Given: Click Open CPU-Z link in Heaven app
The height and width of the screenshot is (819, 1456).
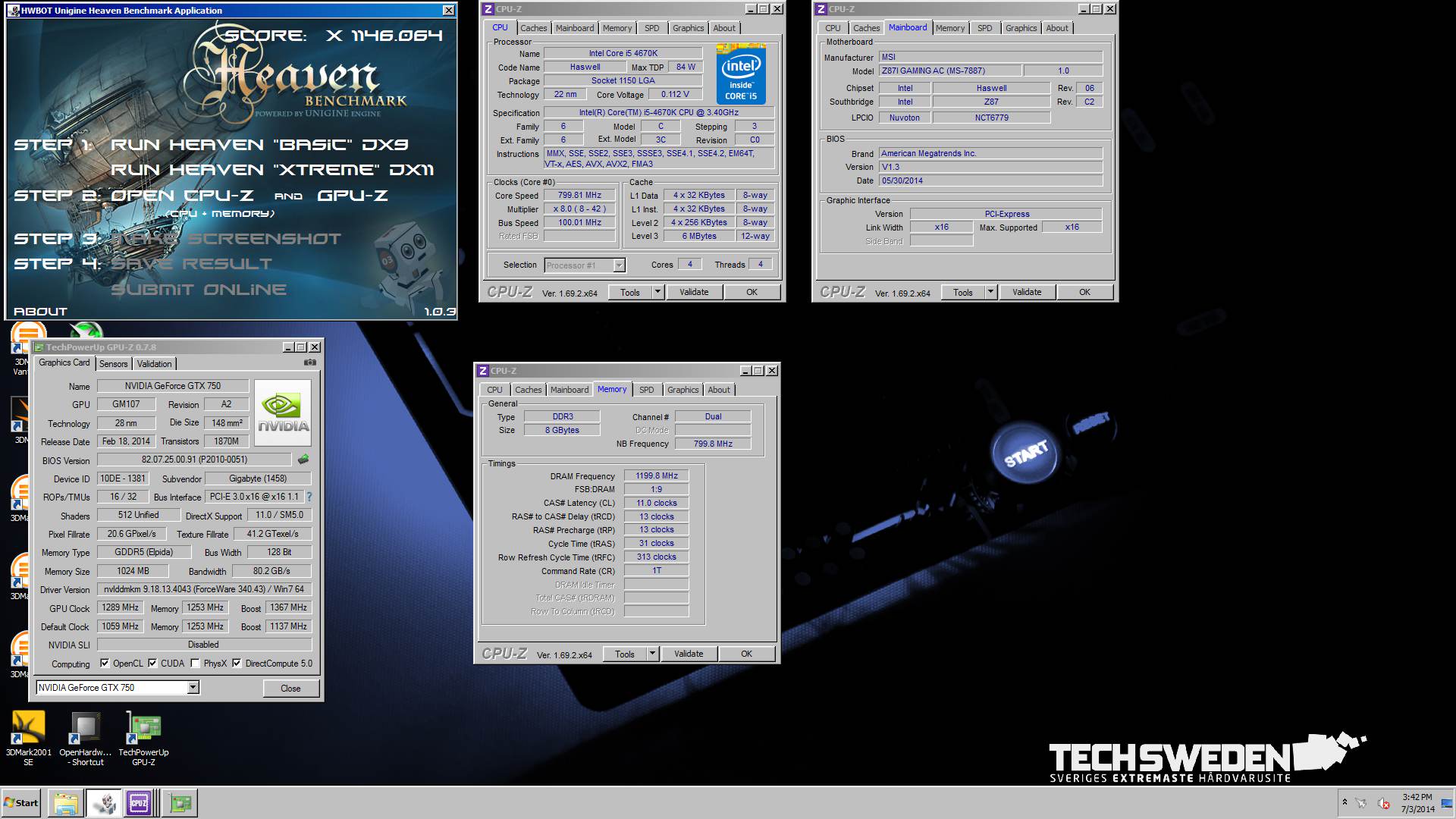Looking at the screenshot, I should [x=182, y=196].
